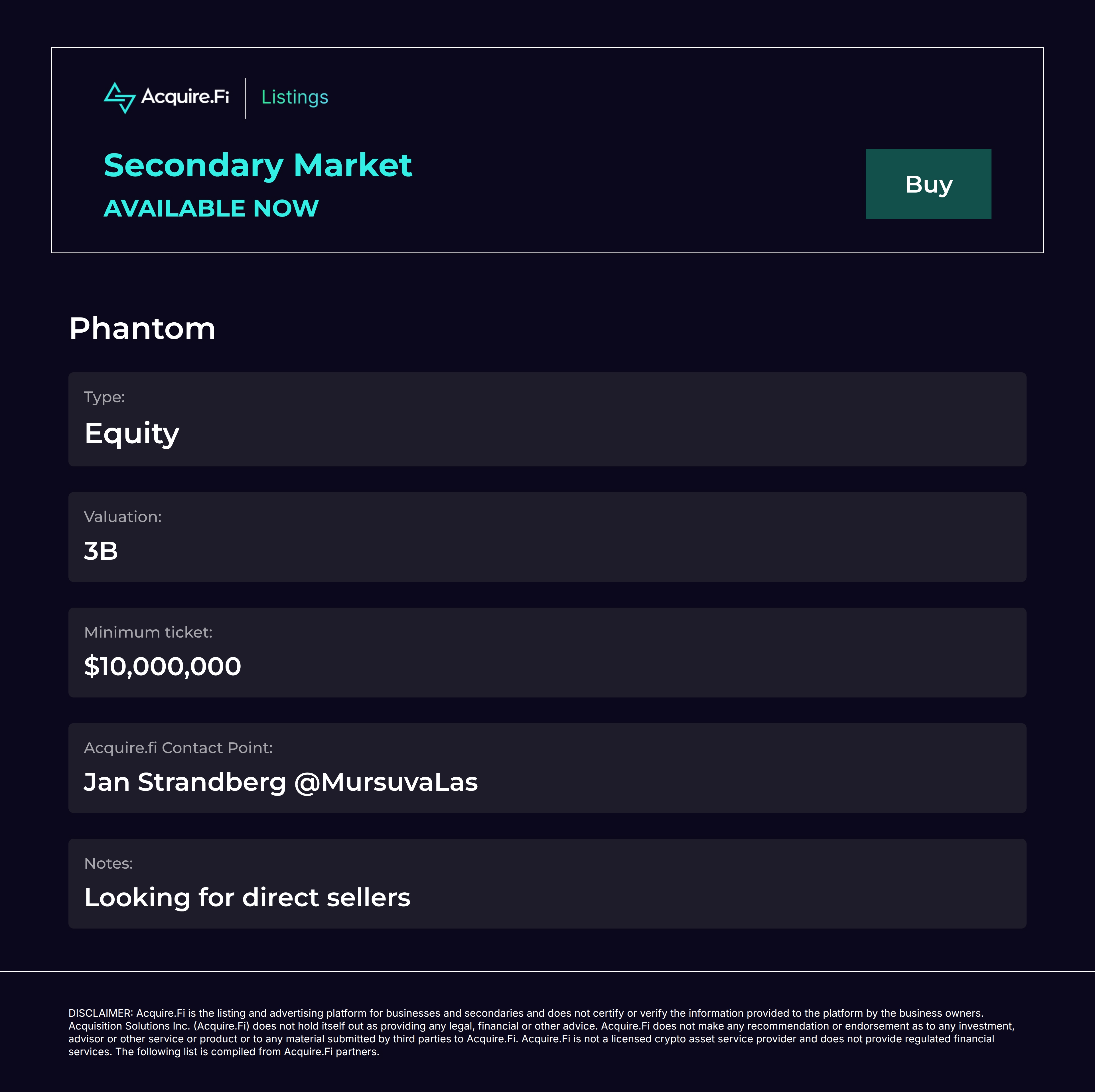Select the Type field label
Screen dimensions: 1095x1092
(104, 397)
